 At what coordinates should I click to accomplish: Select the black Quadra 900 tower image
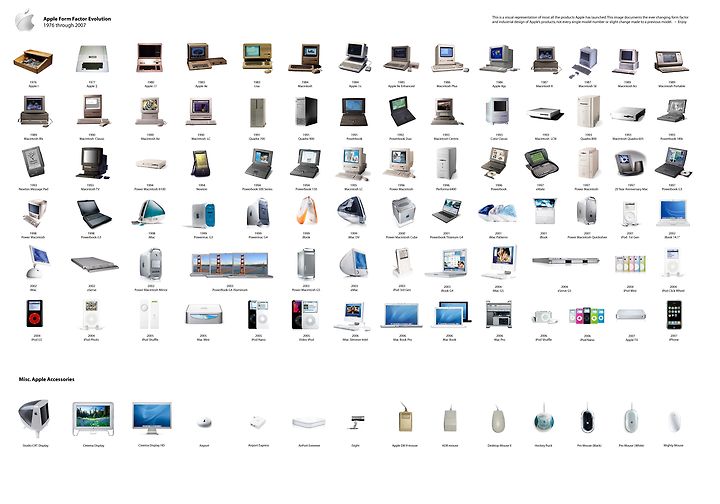306,111
